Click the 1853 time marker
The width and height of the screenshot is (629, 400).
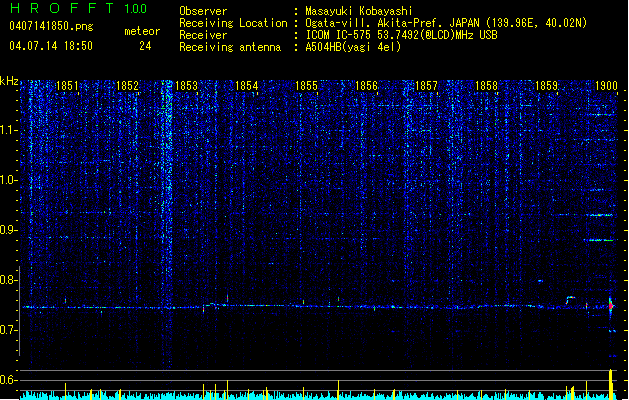click(187, 86)
